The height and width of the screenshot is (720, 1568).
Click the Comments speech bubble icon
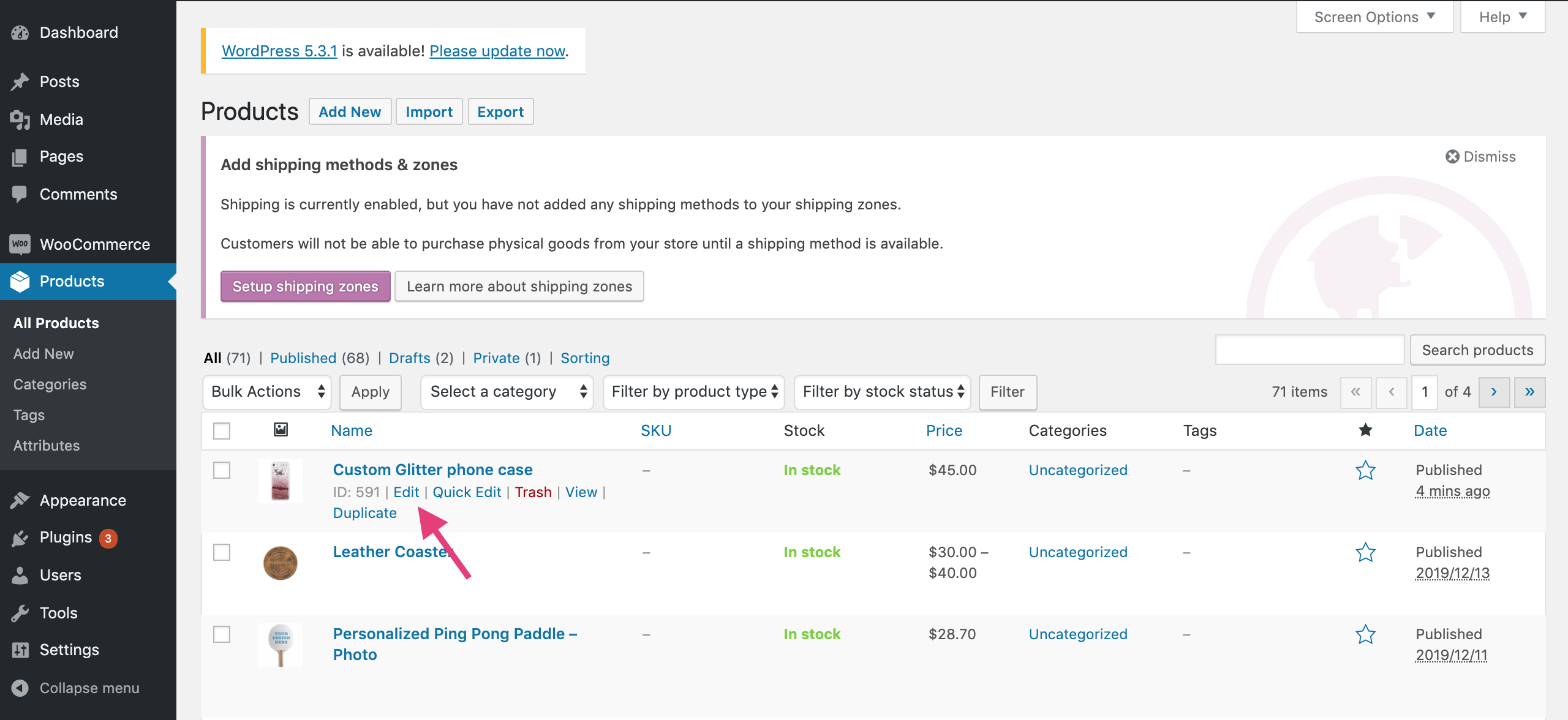tap(20, 193)
